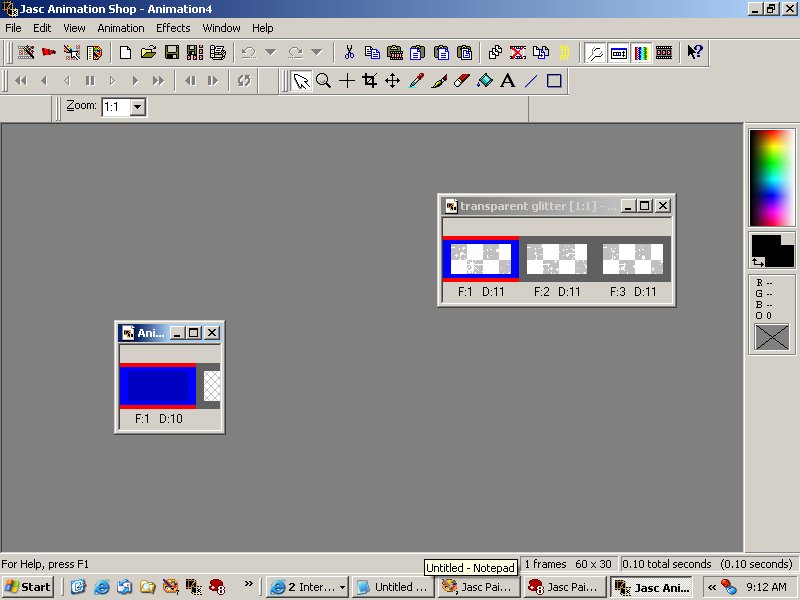
Task: Select the Crop tool
Action: (369, 81)
